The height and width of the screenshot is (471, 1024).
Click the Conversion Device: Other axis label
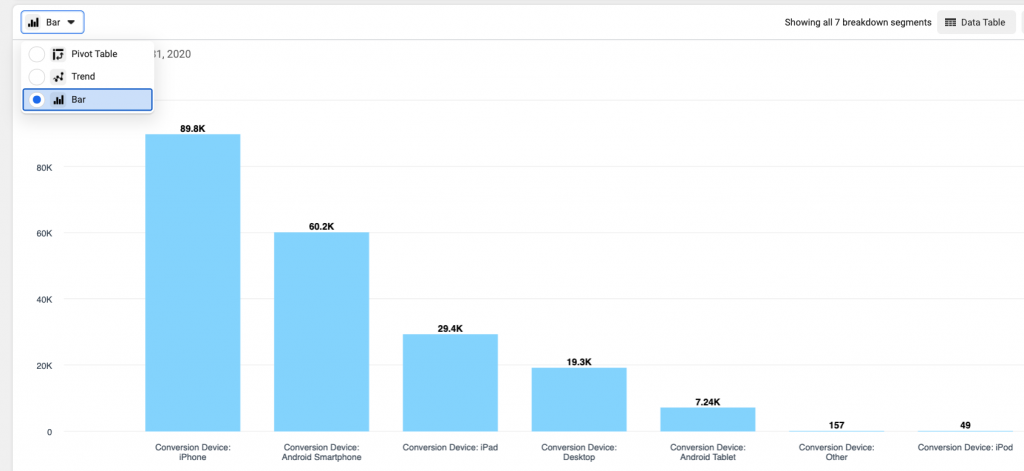(x=837, y=452)
